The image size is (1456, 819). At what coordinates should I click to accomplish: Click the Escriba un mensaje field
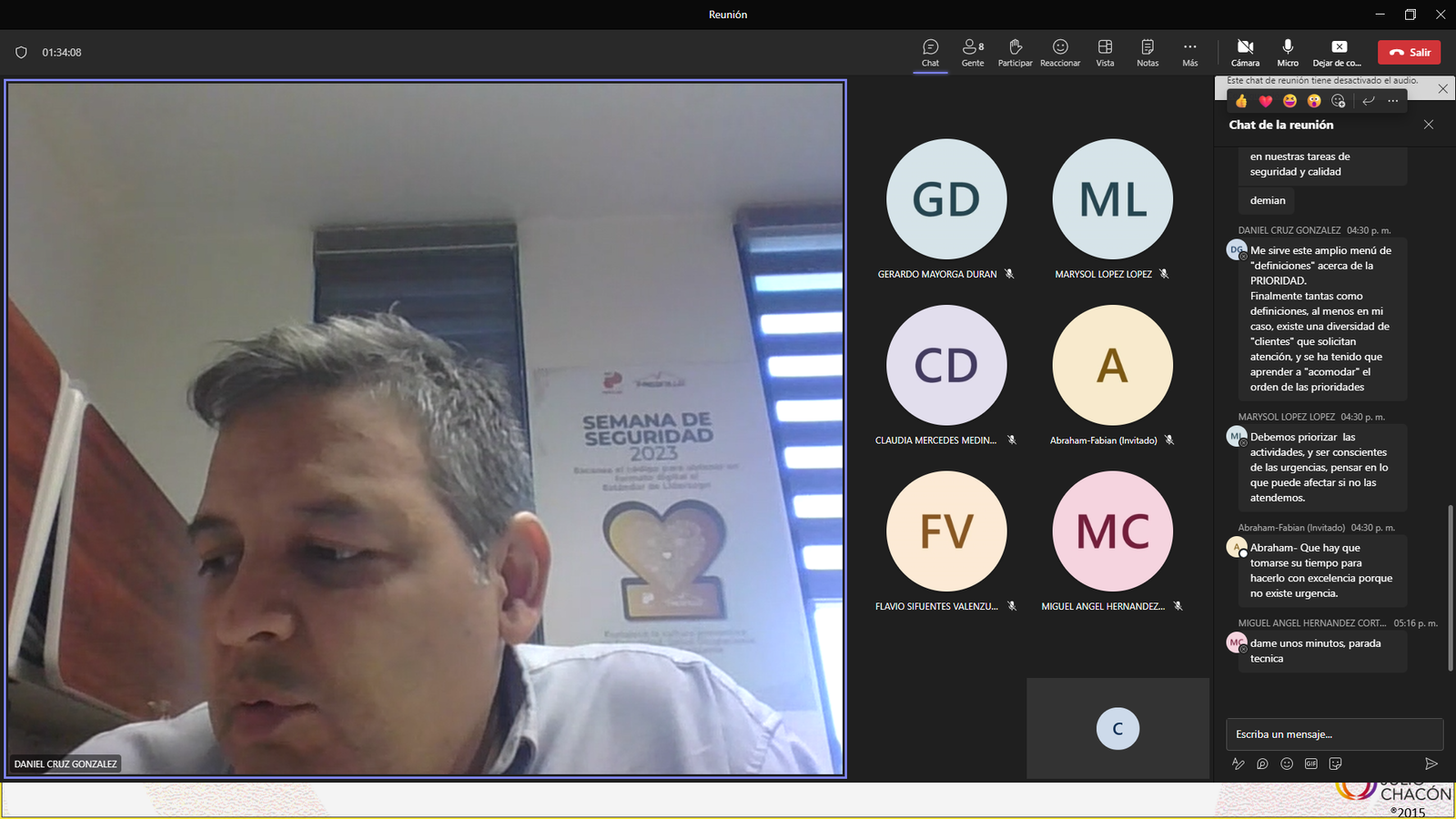(x=1333, y=734)
